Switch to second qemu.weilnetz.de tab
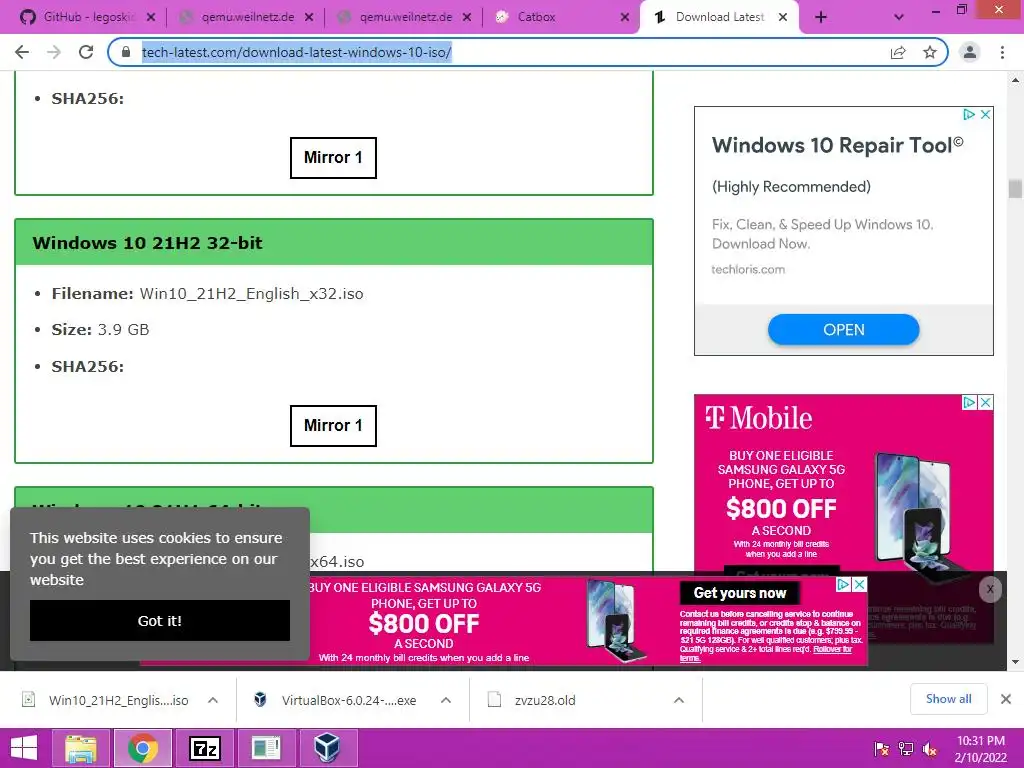1024x768 pixels. [x=404, y=17]
